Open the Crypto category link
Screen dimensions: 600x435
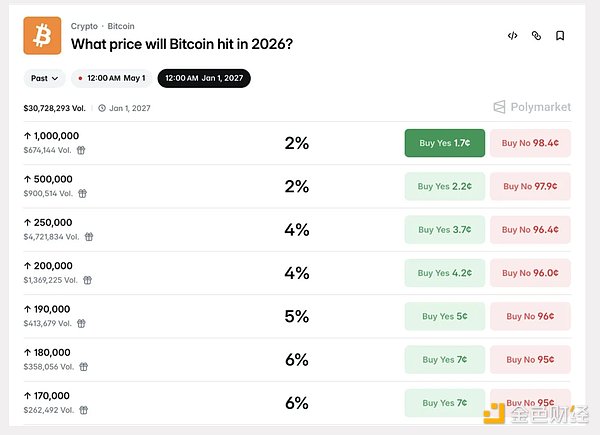84,26
